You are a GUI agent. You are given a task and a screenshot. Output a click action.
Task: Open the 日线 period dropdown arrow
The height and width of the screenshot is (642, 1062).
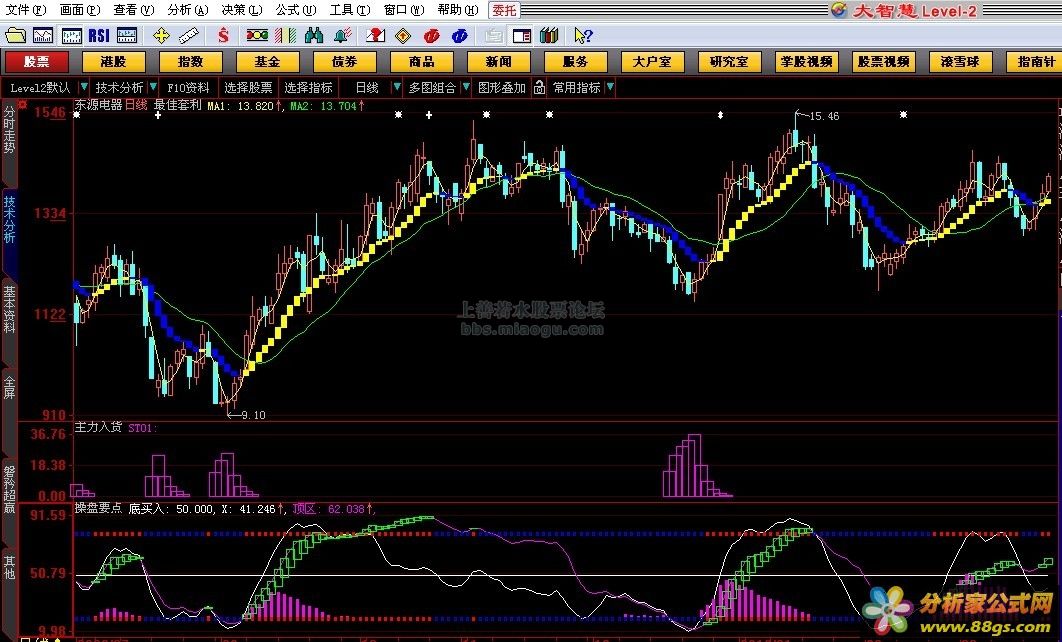click(x=395, y=87)
